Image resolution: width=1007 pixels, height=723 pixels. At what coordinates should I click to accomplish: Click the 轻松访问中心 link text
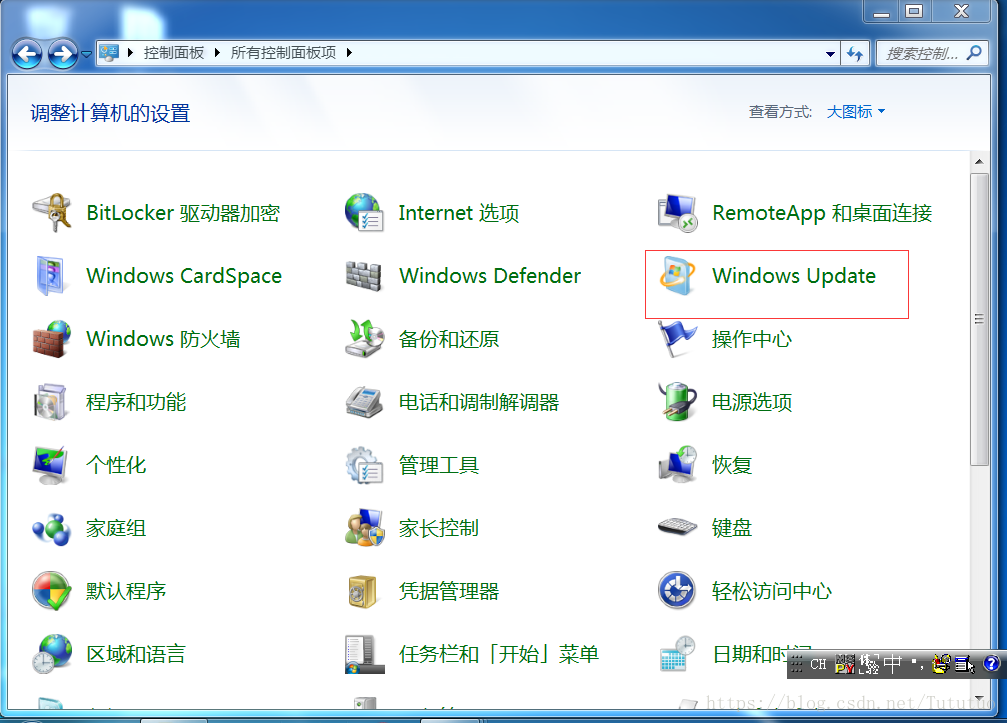click(771, 591)
